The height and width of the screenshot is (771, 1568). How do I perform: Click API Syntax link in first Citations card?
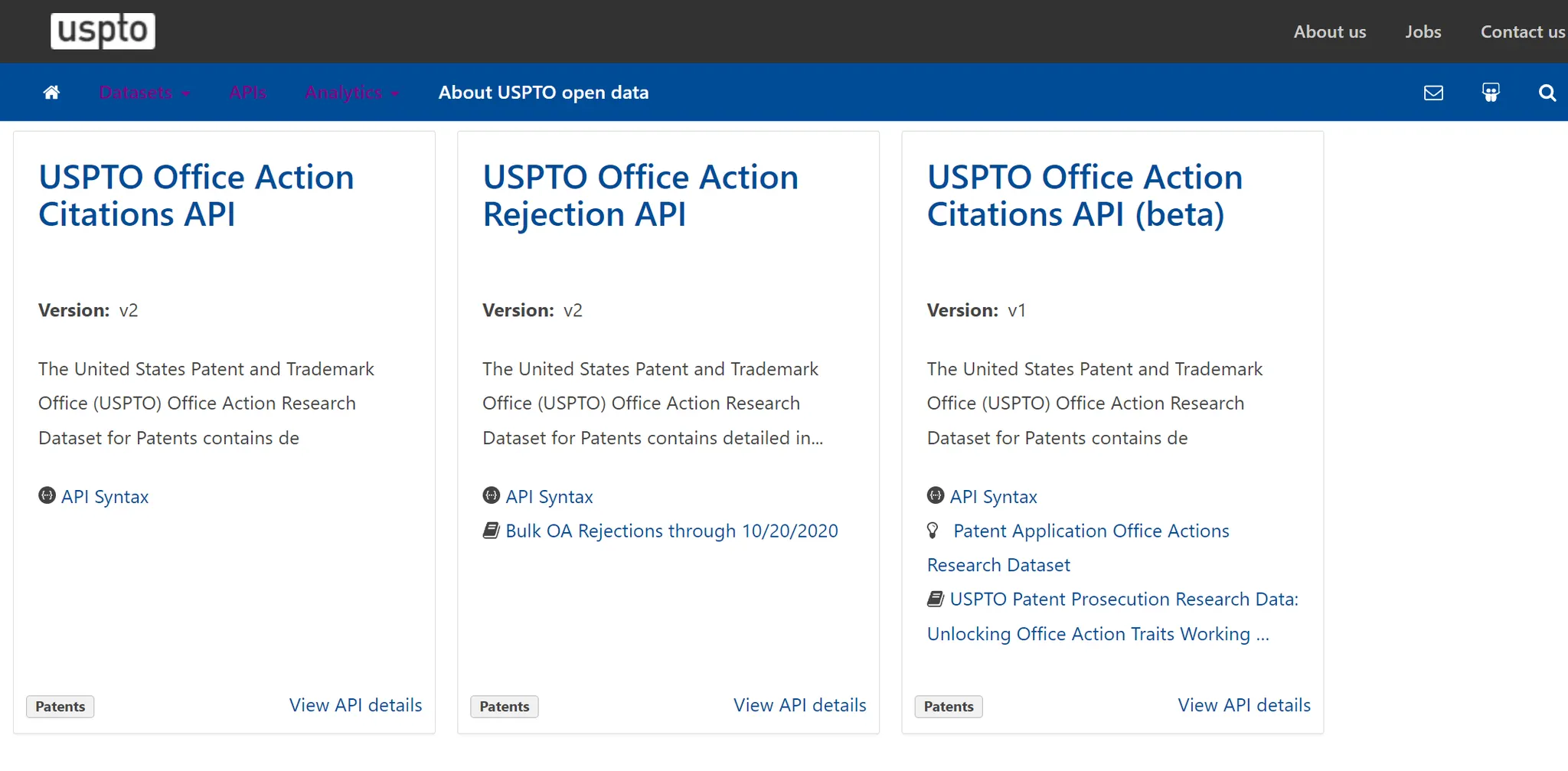point(105,497)
